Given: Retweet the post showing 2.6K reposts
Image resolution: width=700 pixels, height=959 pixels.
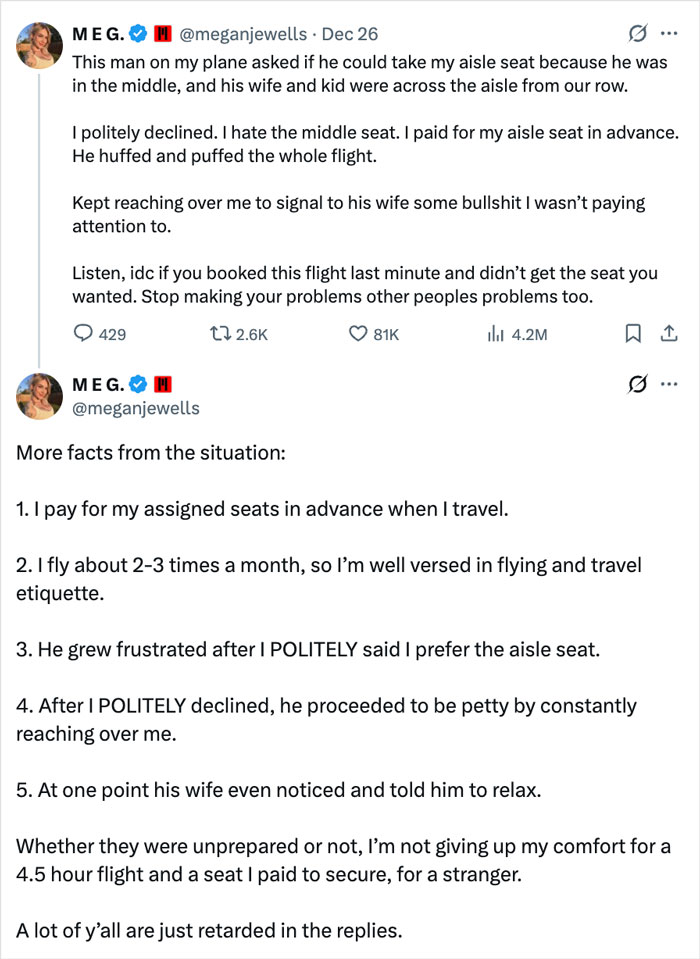Looking at the screenshot, I should point(235,334).
